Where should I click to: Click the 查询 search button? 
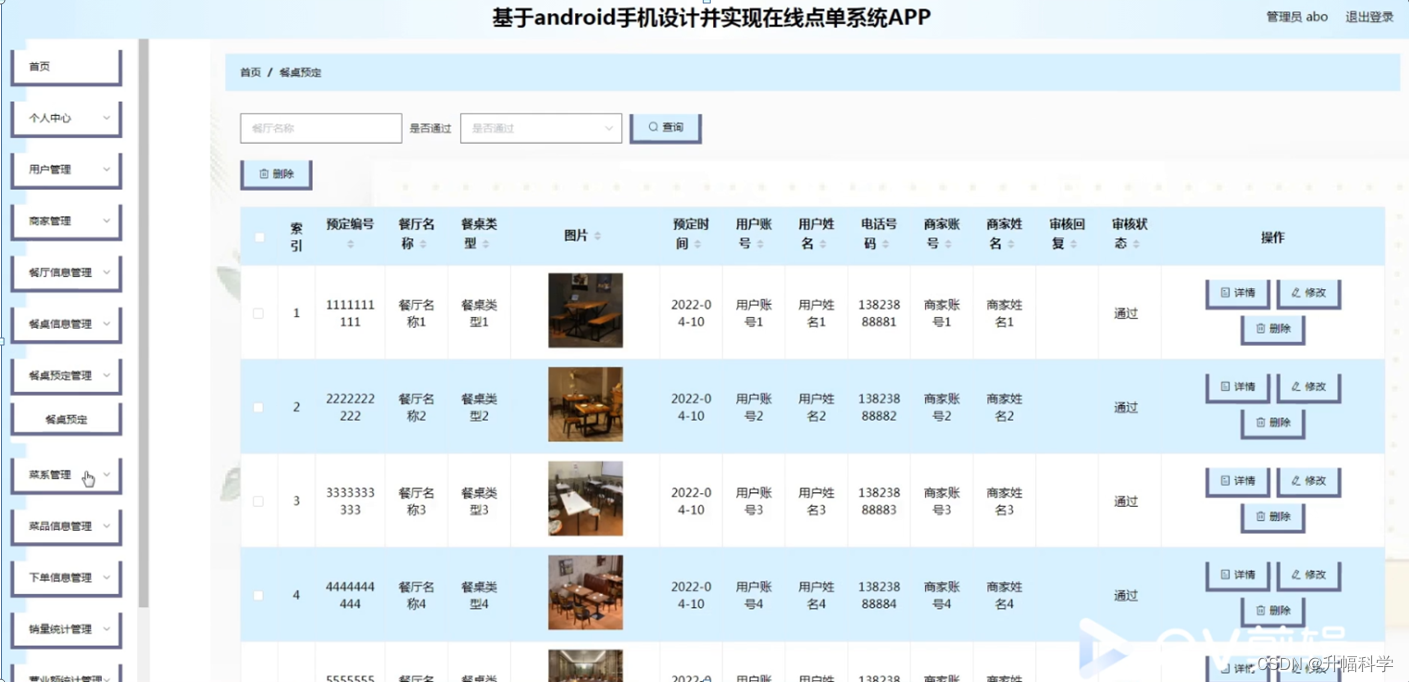[665, 128]
